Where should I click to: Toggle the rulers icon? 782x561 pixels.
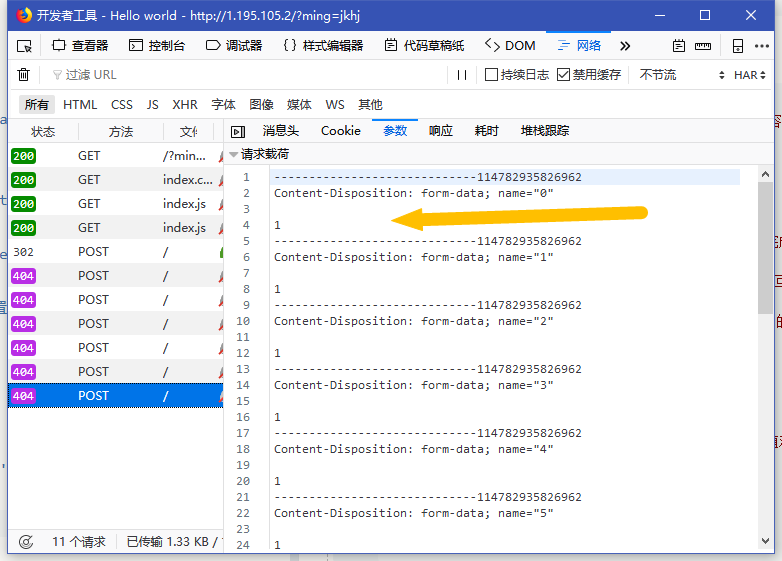point(703,46)
